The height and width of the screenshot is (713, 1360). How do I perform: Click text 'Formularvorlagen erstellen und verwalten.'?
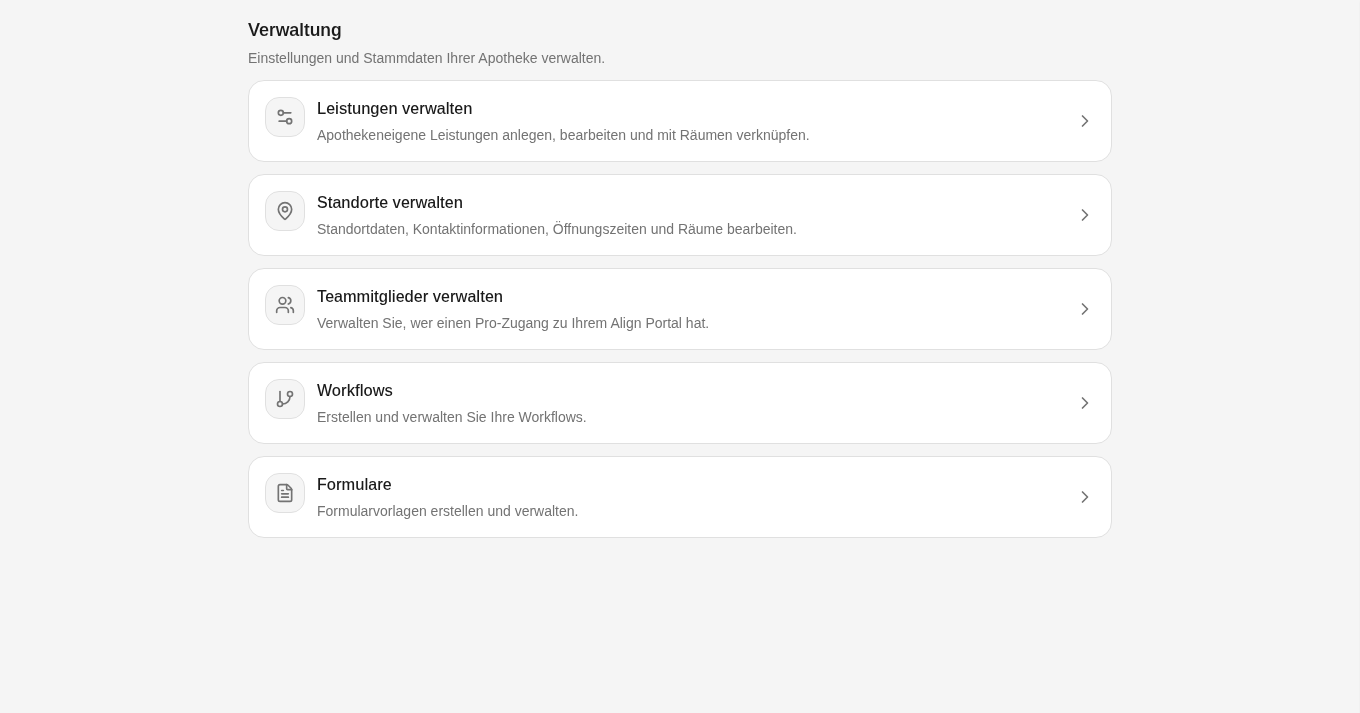[x=447, y=511]
